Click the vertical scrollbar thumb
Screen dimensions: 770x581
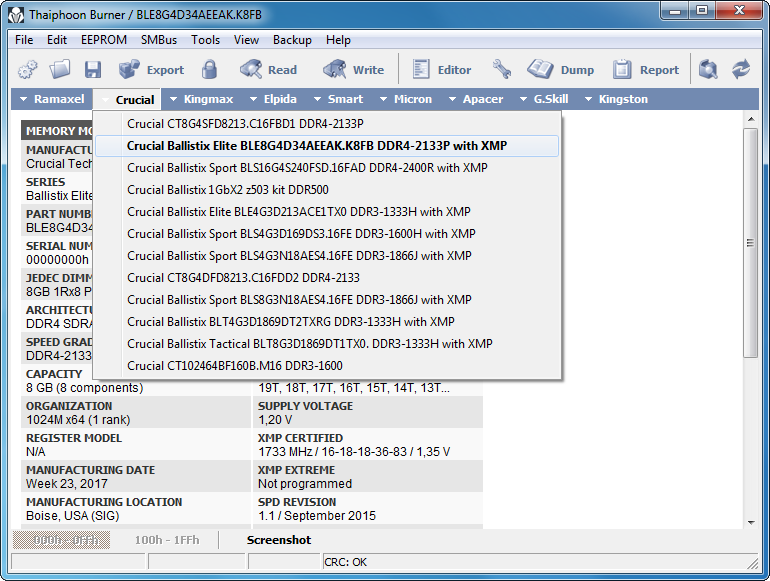coord(750,243)
